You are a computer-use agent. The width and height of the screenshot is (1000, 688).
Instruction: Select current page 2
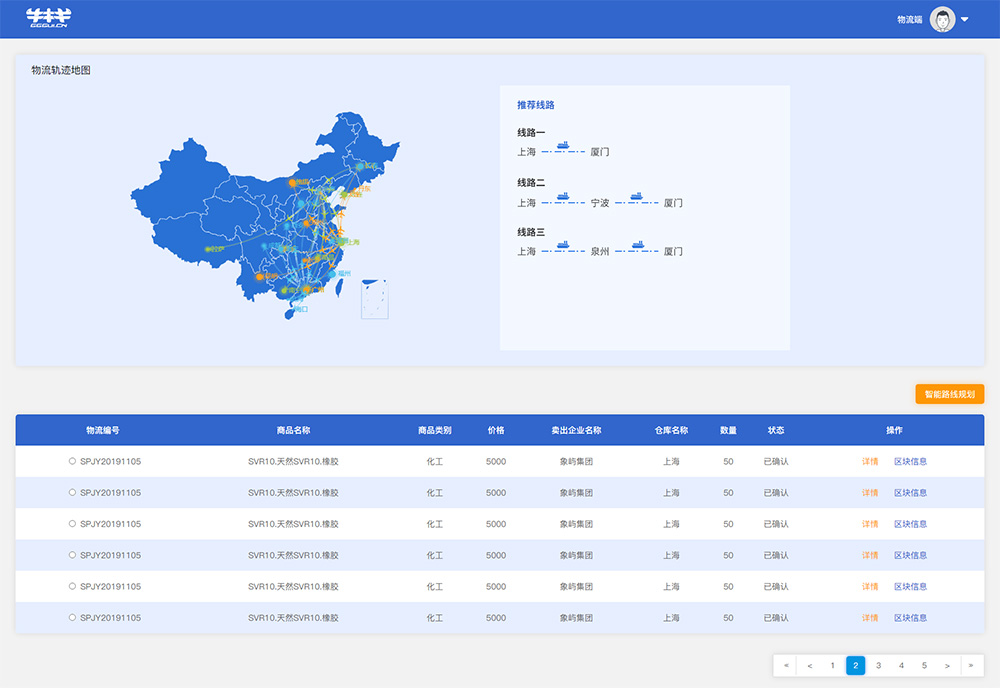(x=855, y=665)
